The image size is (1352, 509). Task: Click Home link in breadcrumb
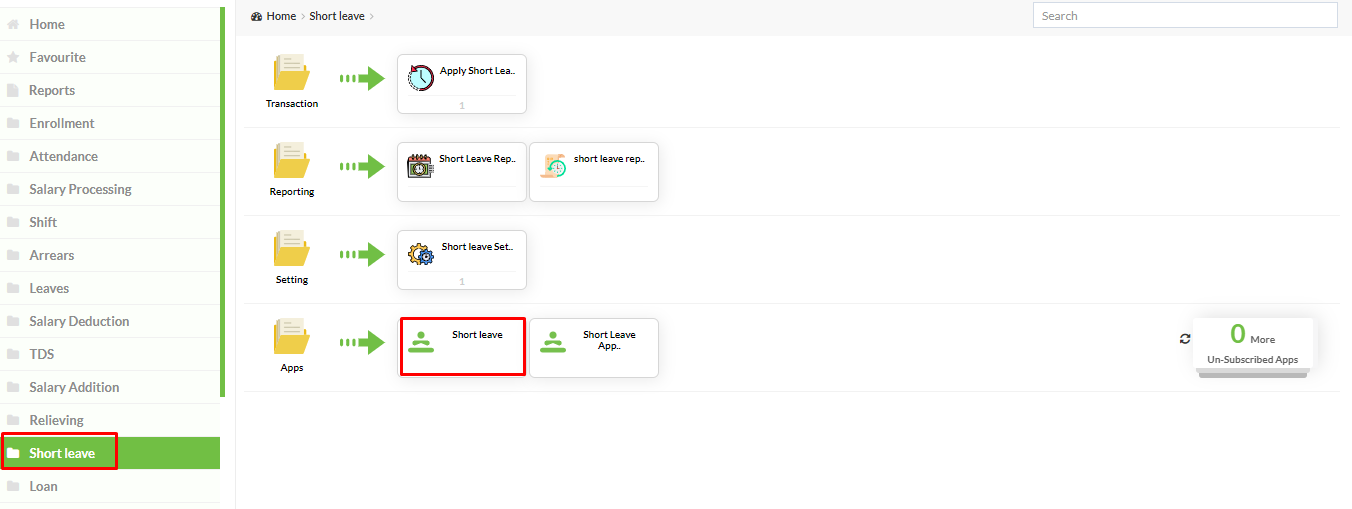281,16
